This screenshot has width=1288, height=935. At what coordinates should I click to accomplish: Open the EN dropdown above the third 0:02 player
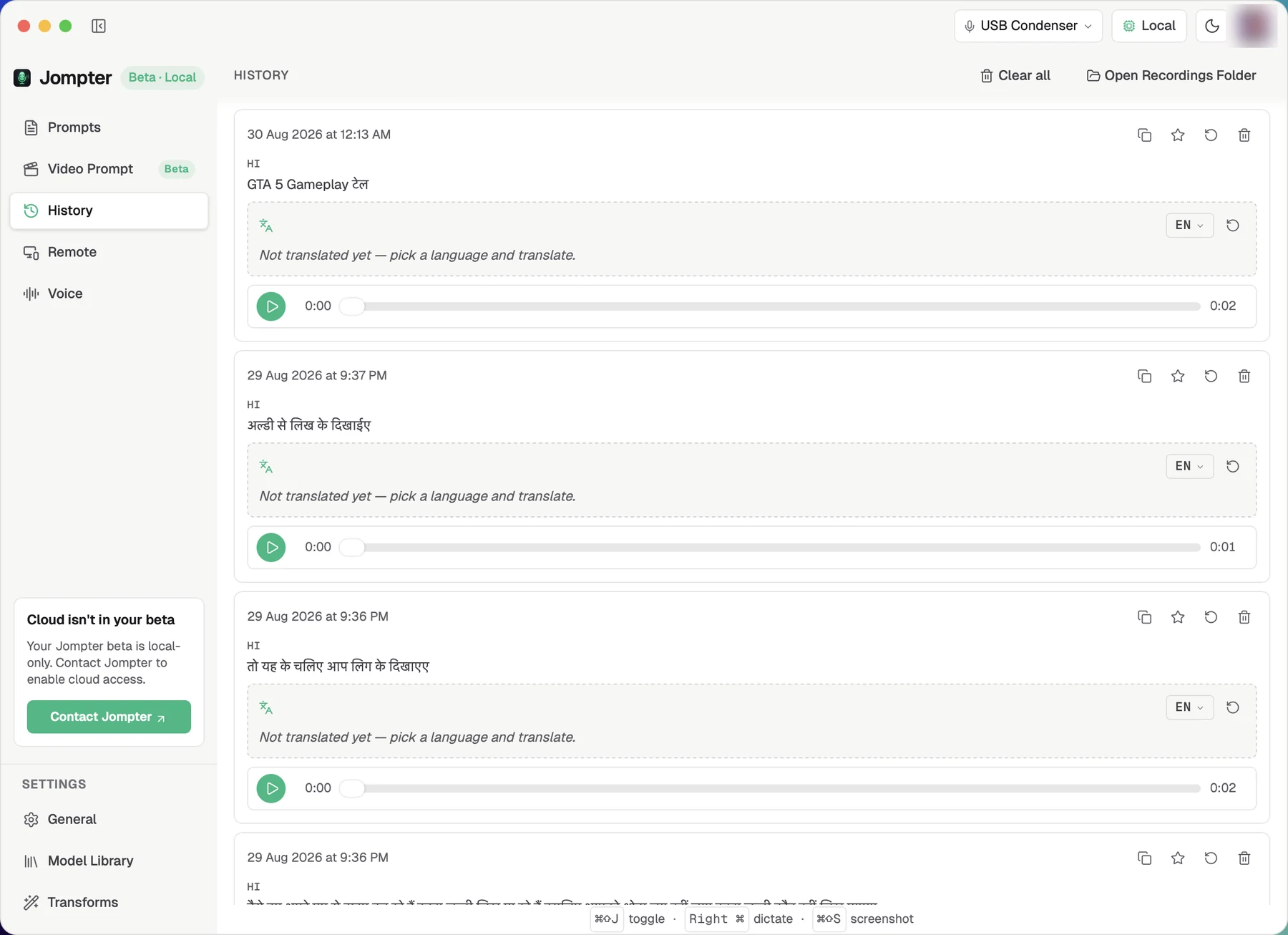[1189, 707]
